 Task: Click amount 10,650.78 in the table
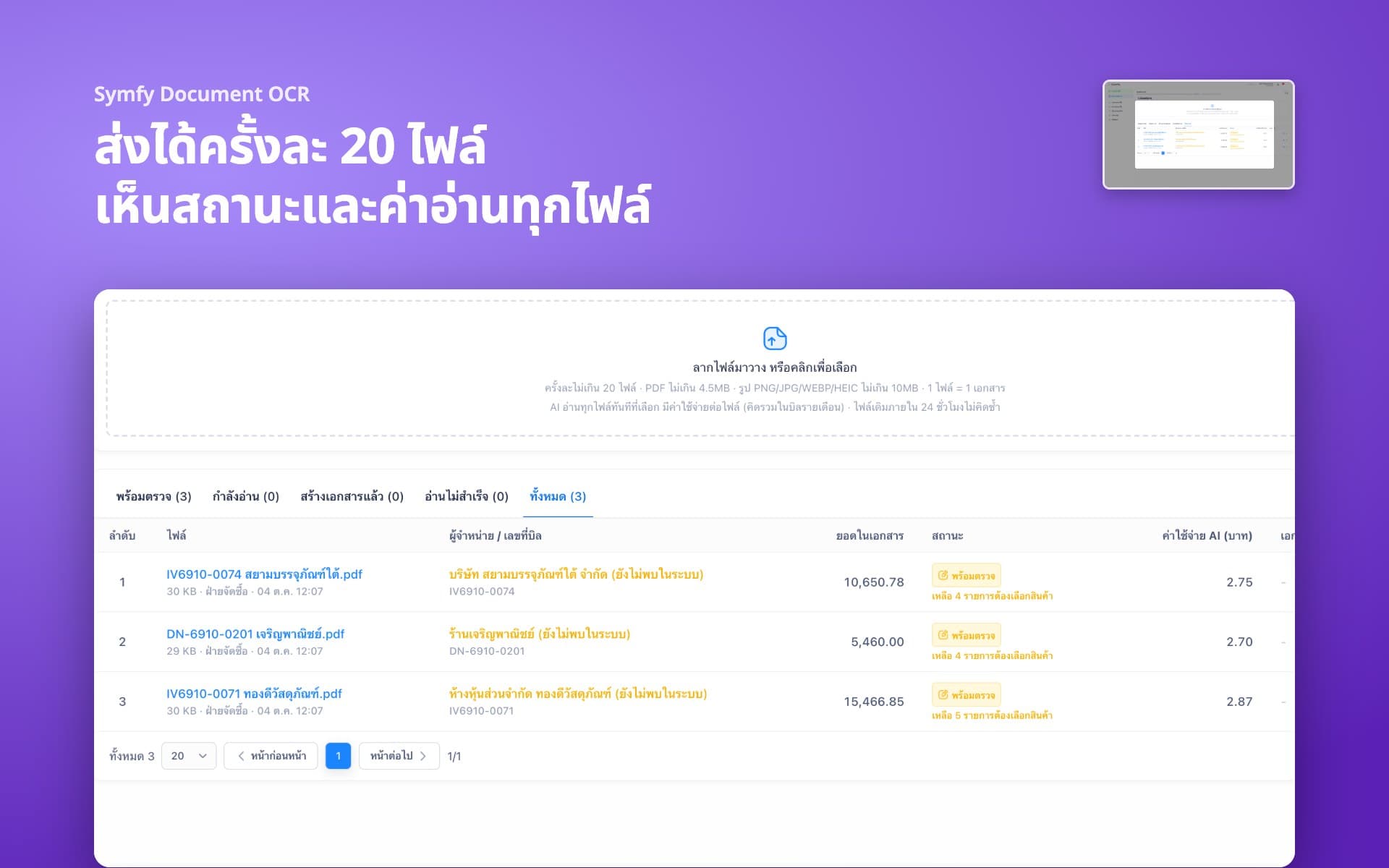click(874, 582)
